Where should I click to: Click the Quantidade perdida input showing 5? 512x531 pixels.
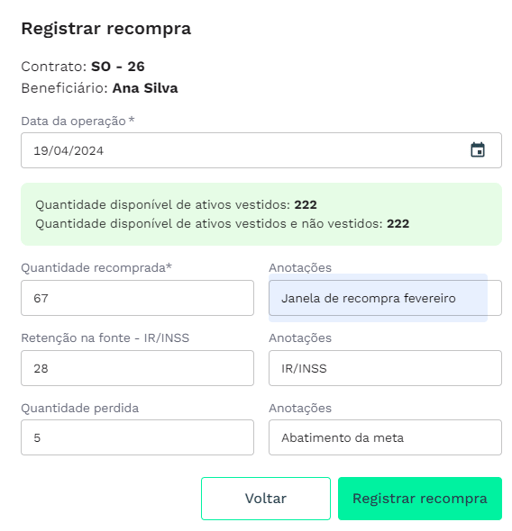pos(137,438)
